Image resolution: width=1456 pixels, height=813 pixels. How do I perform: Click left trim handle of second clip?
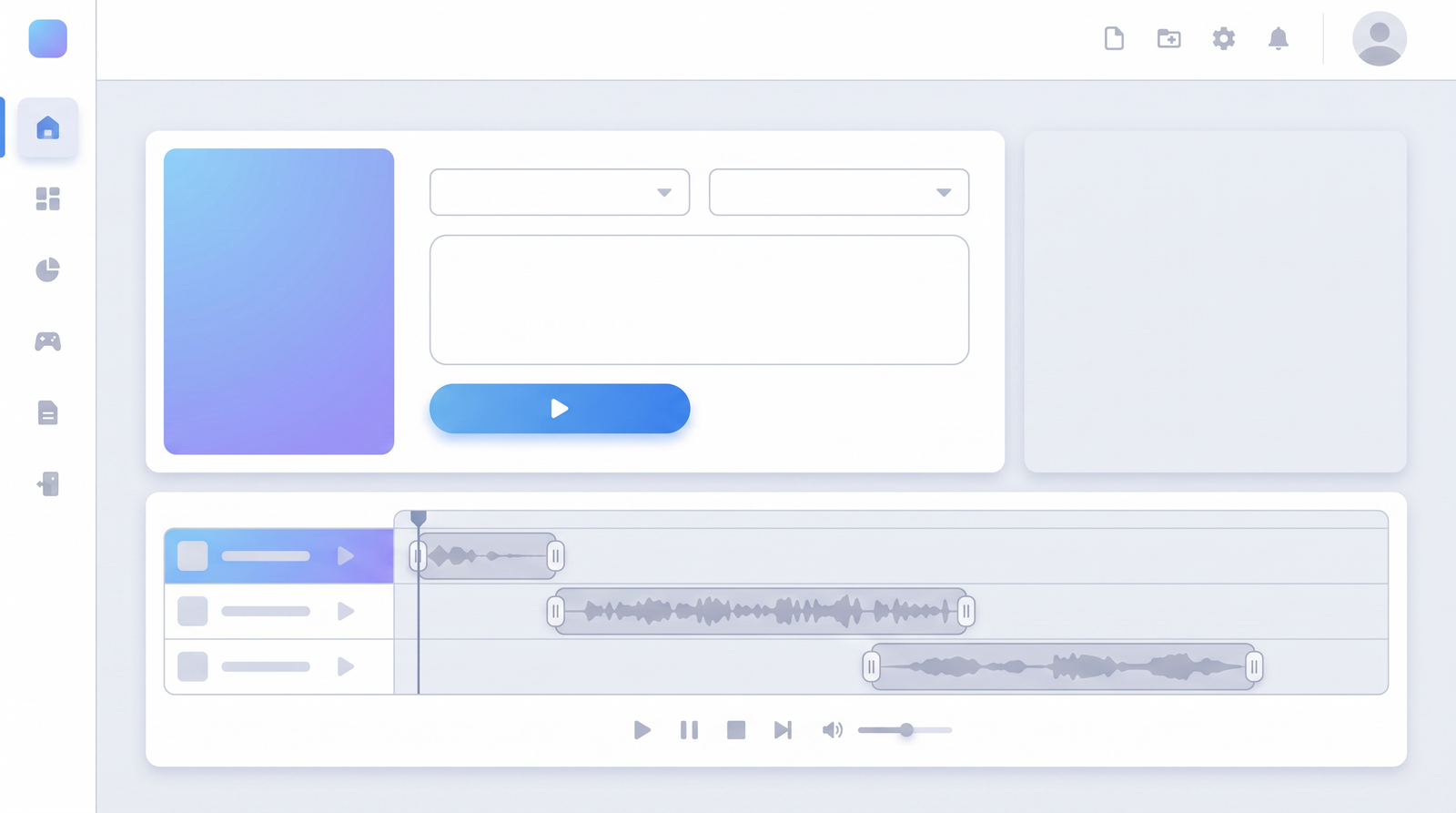[x=555, y=611]
